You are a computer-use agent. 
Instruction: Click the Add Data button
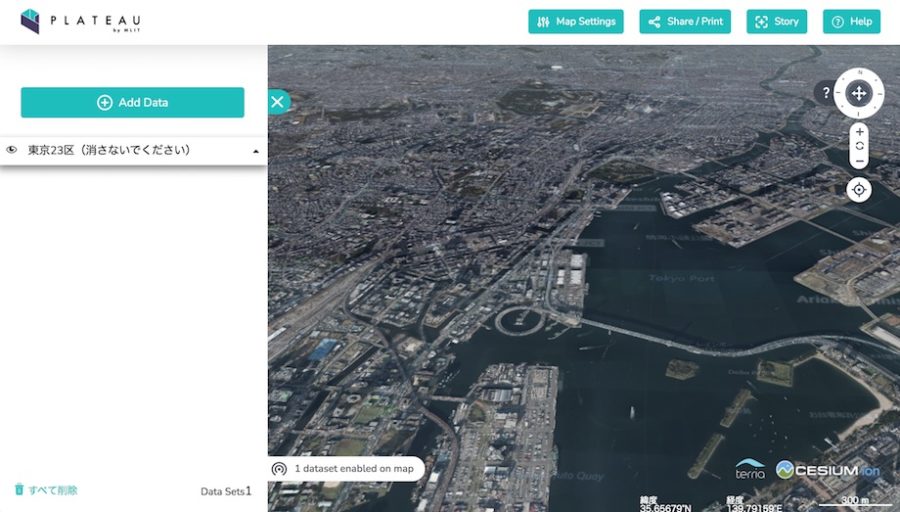(132, 102)
